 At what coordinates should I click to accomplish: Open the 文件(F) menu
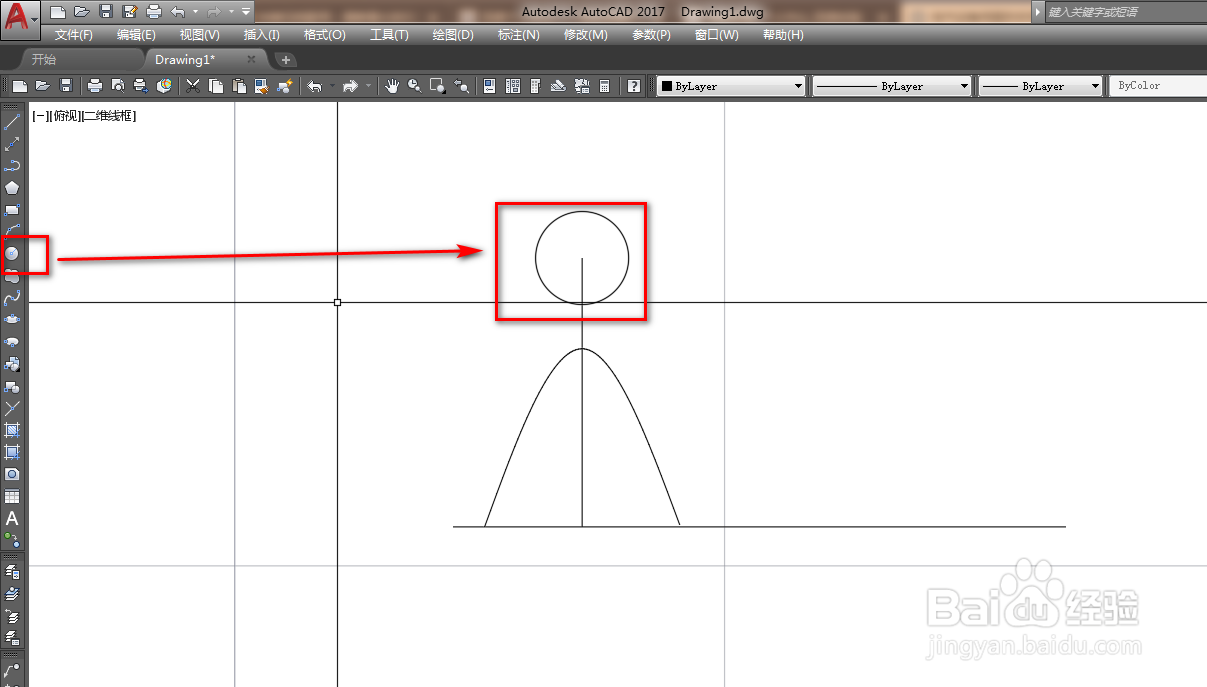(x=74, y=35)
